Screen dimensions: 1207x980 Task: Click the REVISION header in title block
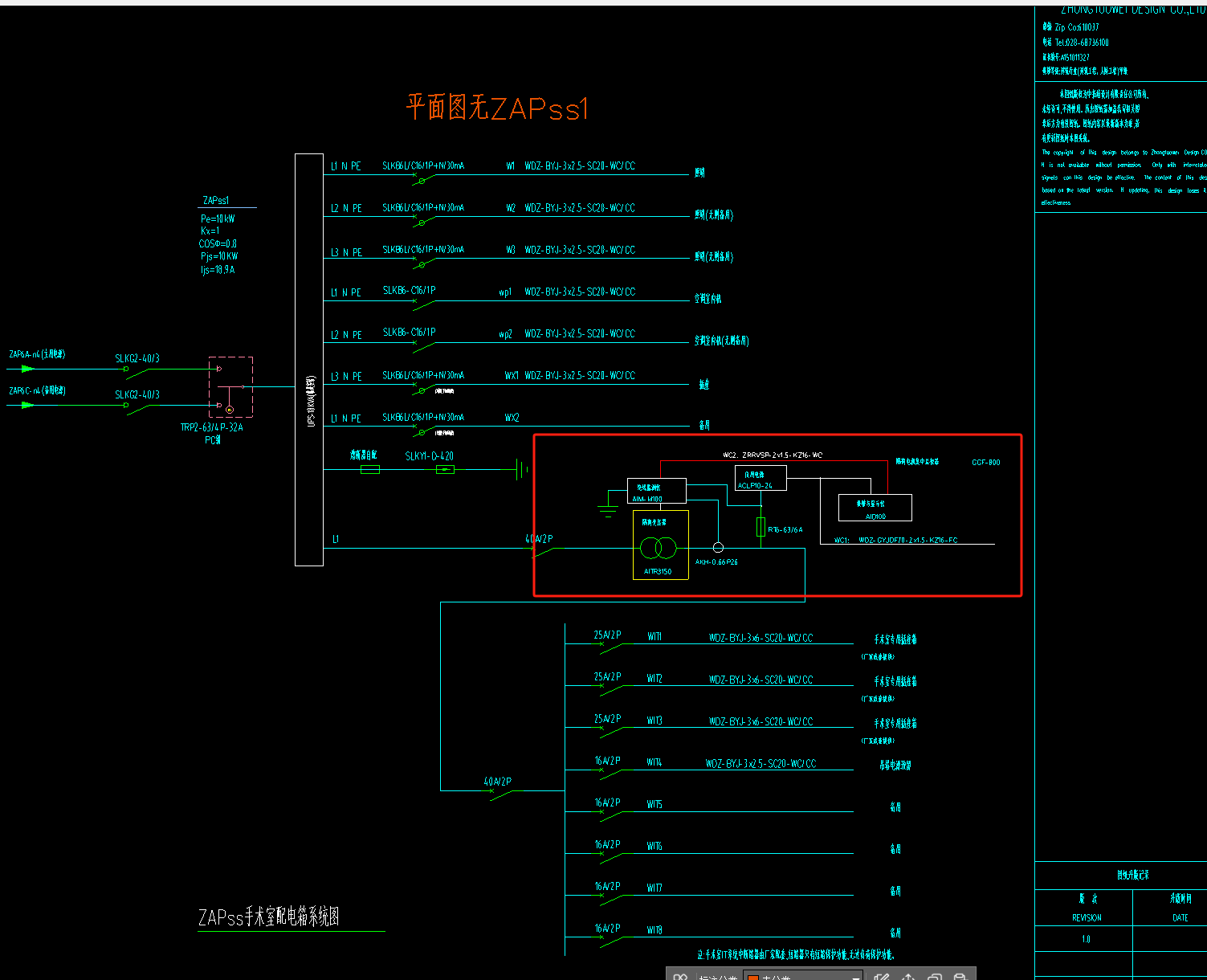(x=1087, y=917)
